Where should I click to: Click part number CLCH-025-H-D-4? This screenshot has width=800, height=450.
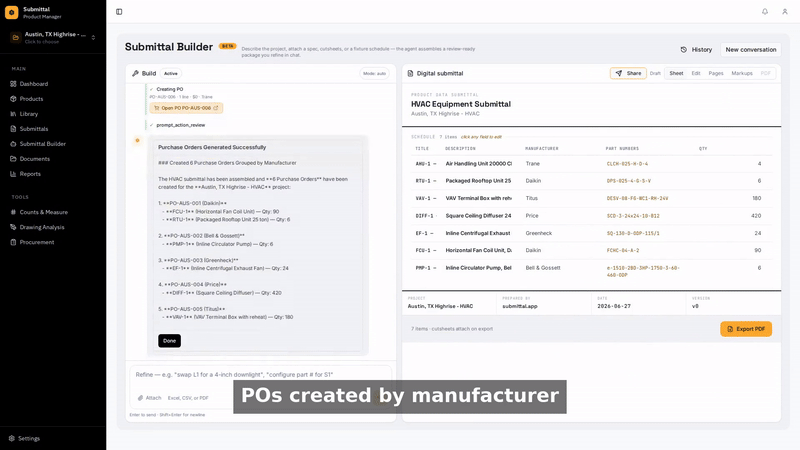(627, 164)
